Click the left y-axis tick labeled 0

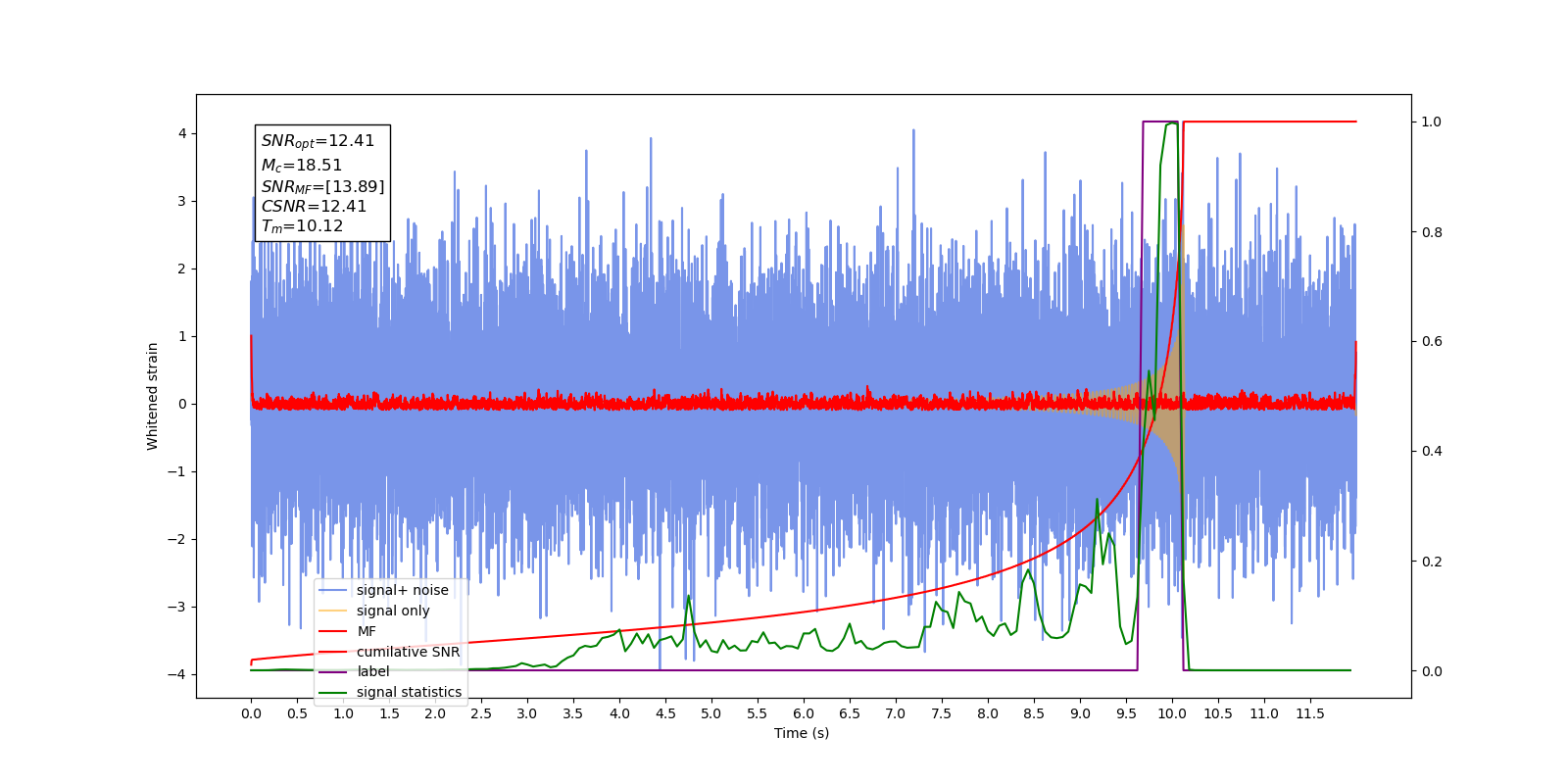(182, 404)
